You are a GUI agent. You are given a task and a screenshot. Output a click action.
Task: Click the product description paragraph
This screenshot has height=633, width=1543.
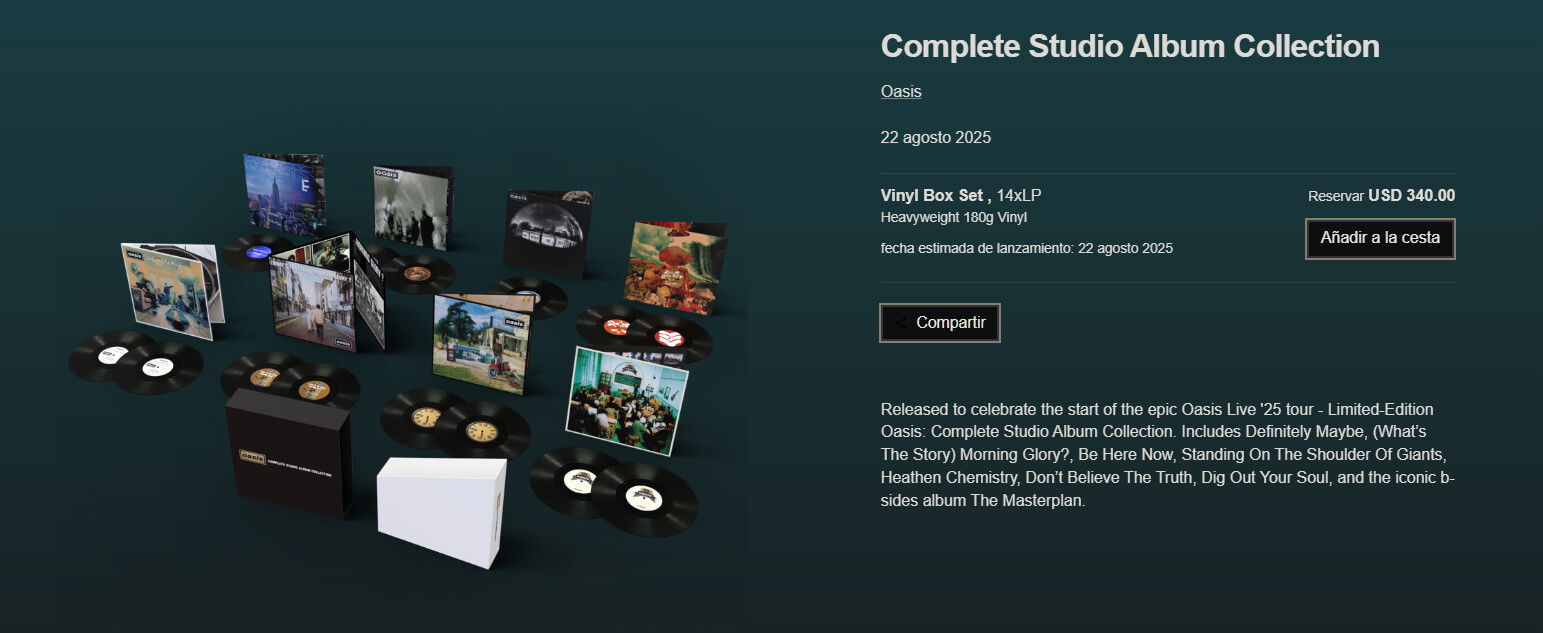tap(1167, 455)
